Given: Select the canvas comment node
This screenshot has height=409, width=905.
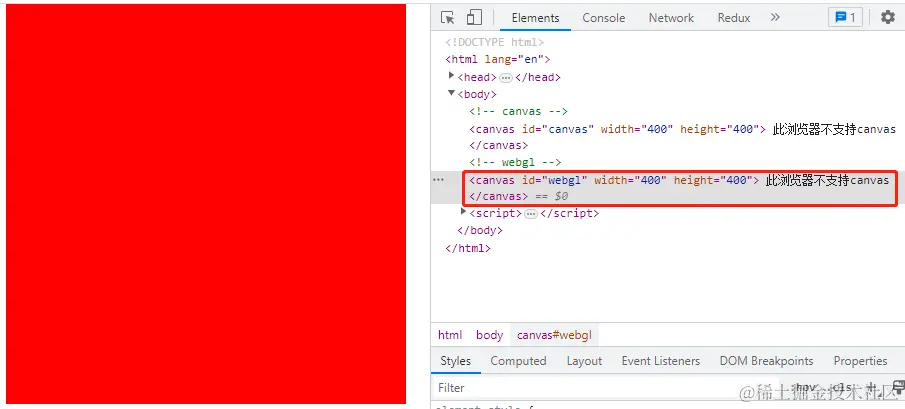Looking at the screenshot, I should pos(518,111).
